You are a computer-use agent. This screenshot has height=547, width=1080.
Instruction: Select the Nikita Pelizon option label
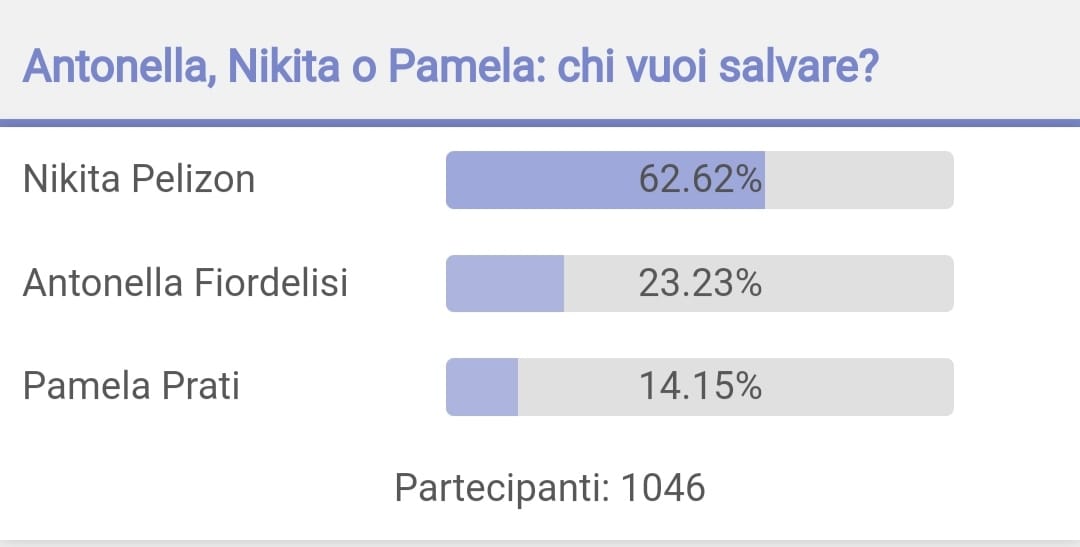(x=139, y=180)
